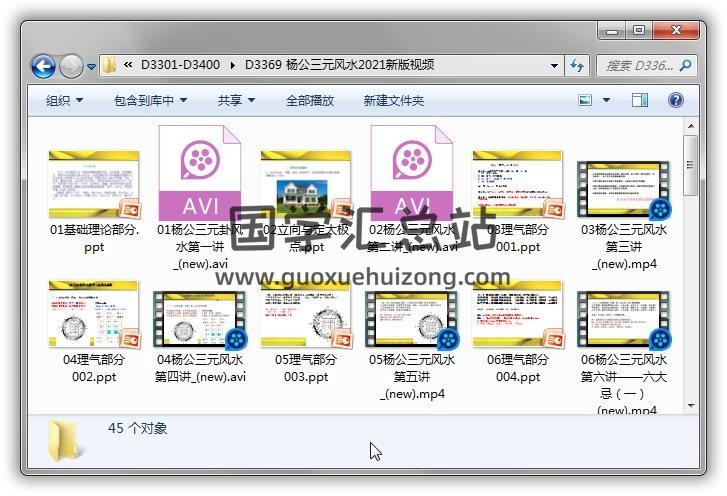This screenshot has width=727, height=496.
Task: Maximize the Explorer window
Action: pyautogui.click(x=639, y=31)
